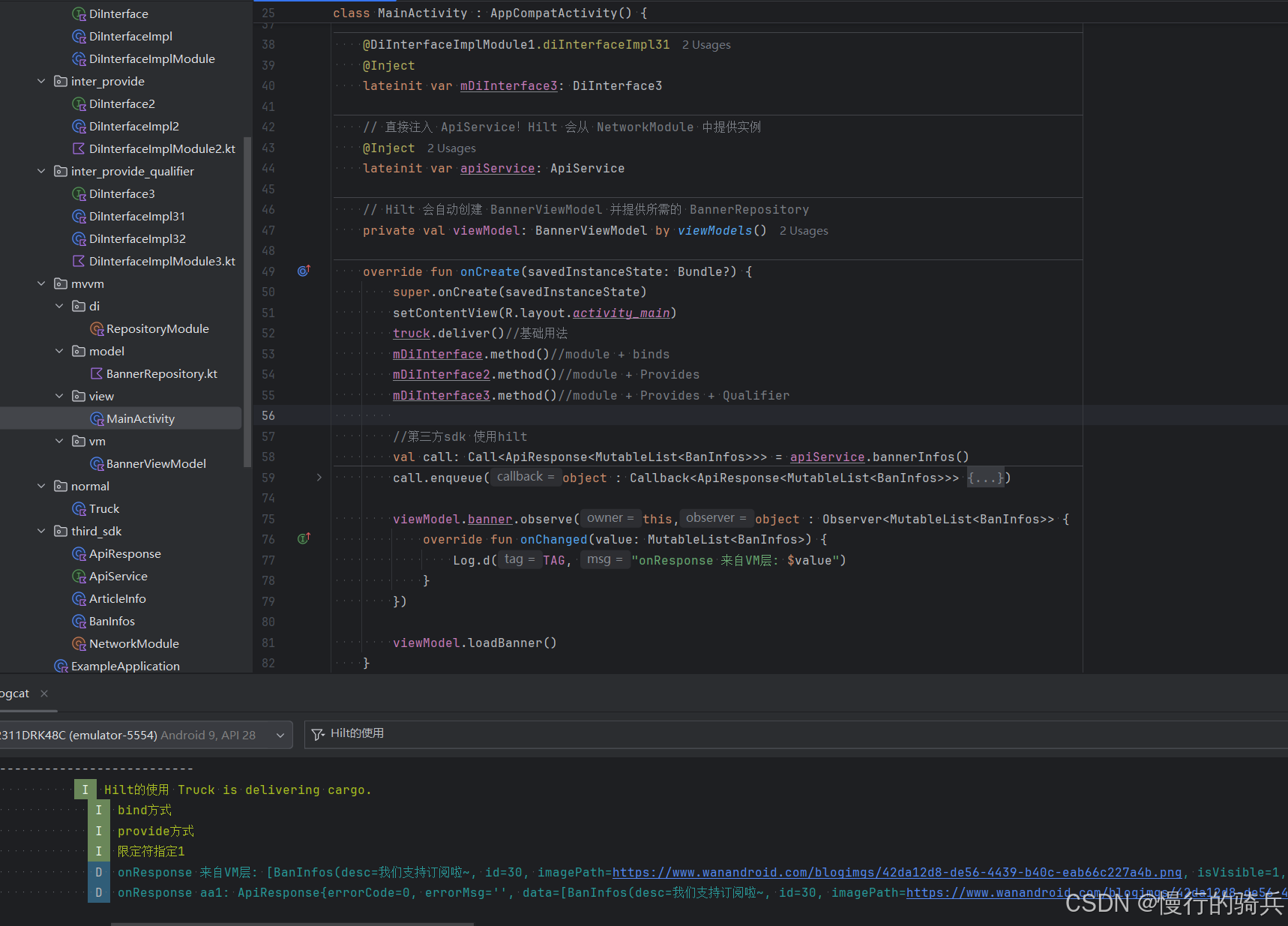Collapse the model folder chevron
This screenshot has width=1288, height=926.
59,351
